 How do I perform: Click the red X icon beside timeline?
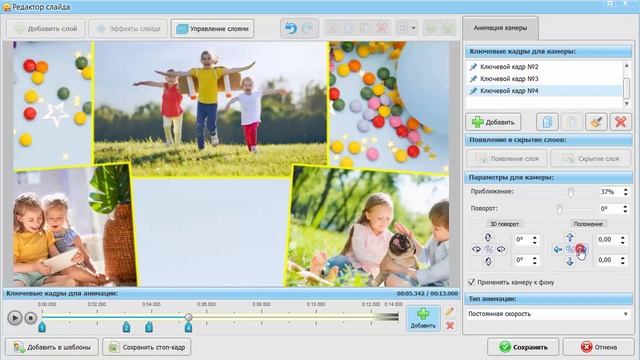[450, 326]
